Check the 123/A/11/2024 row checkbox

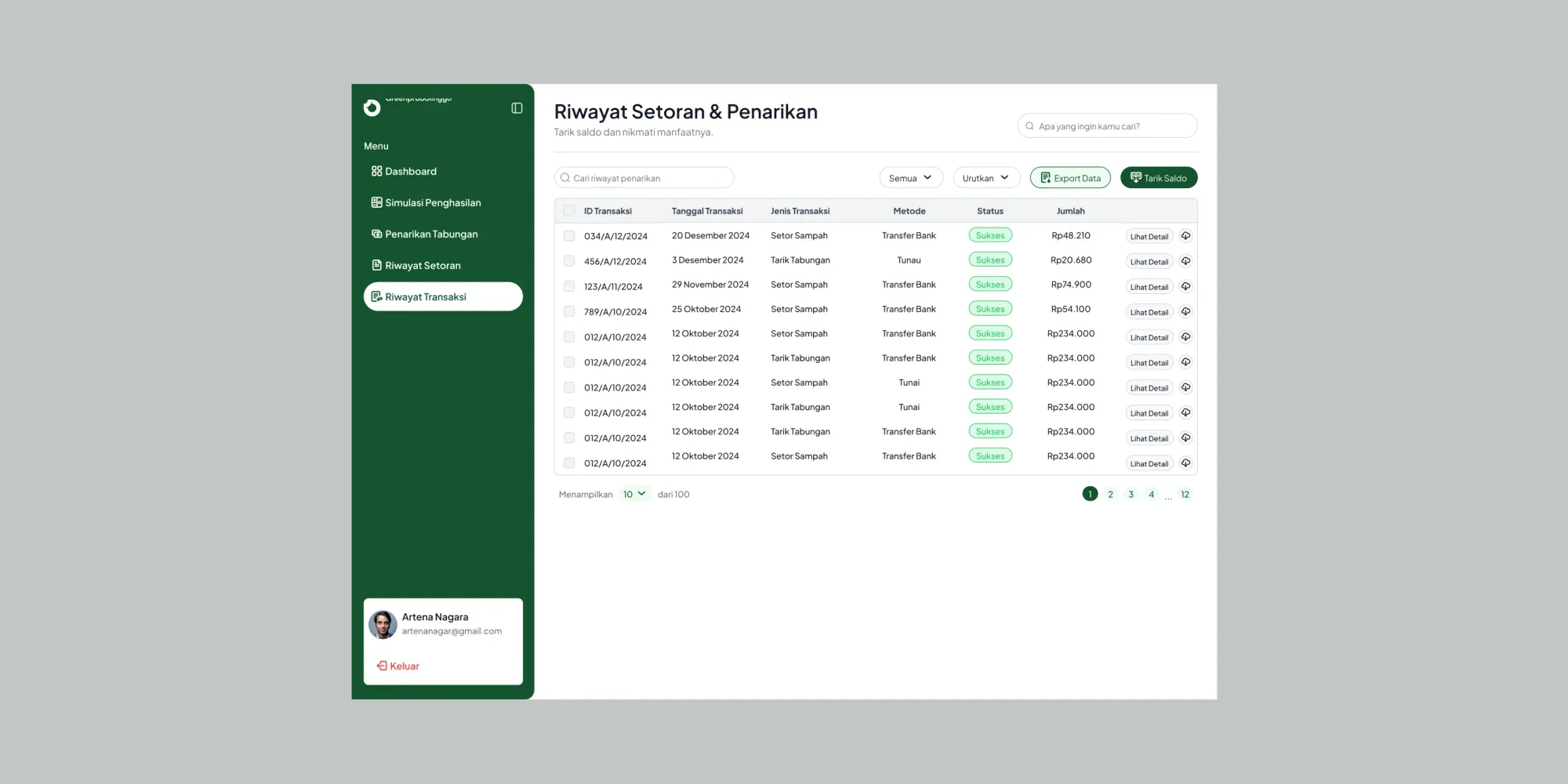coord(569,286)
